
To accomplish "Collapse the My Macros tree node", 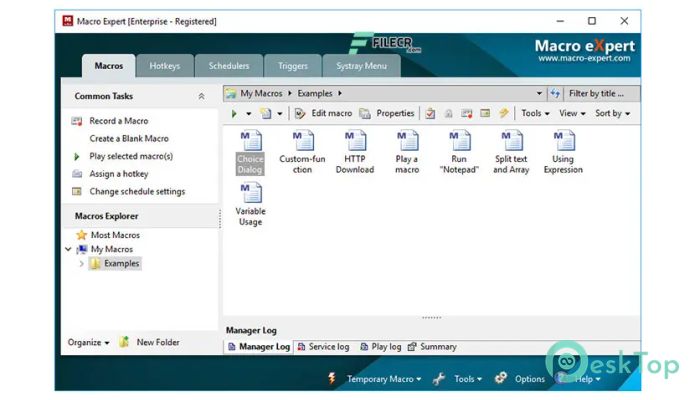I will pos(68,249).
